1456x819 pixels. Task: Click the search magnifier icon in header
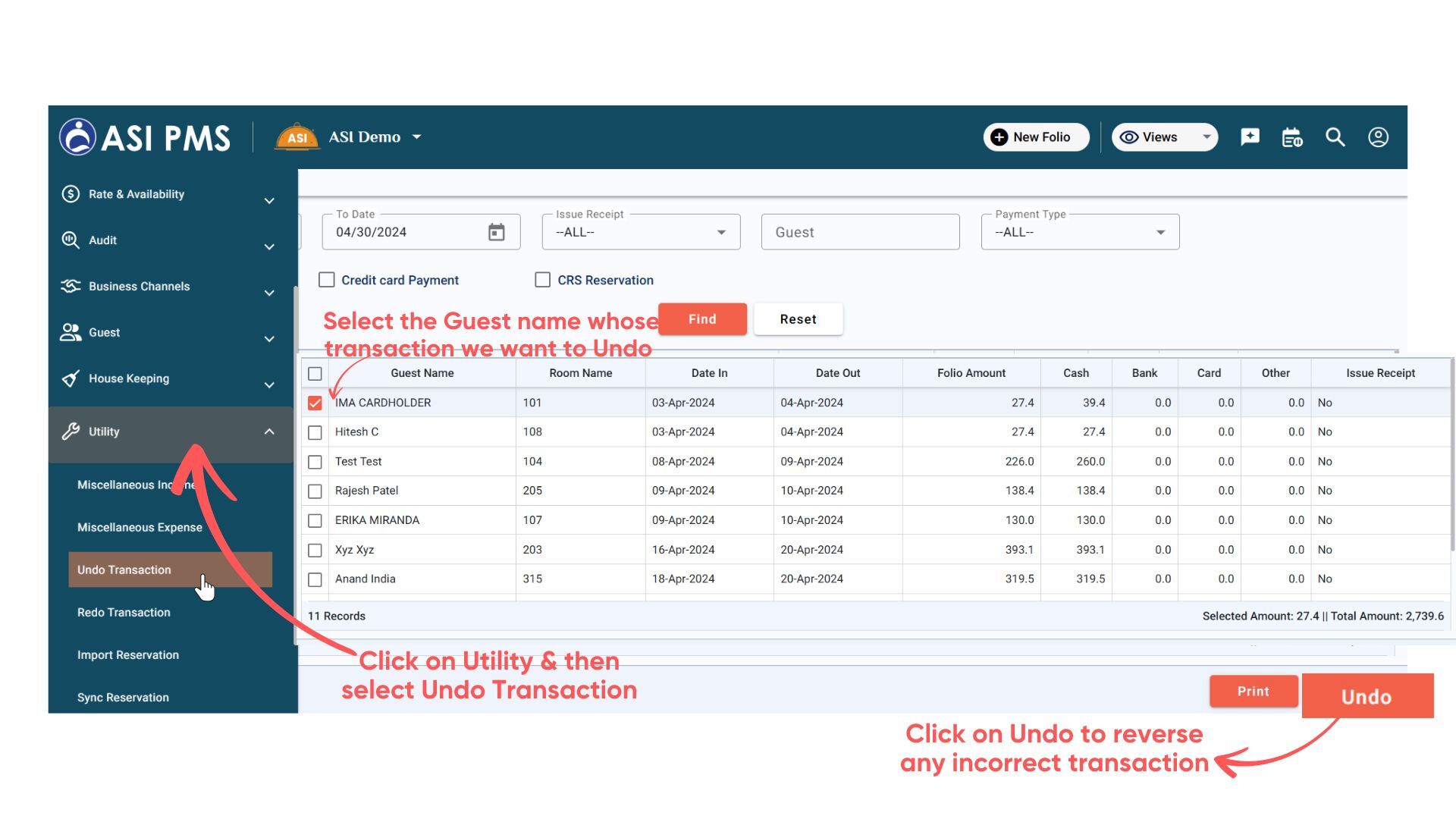coord(1335,137)
